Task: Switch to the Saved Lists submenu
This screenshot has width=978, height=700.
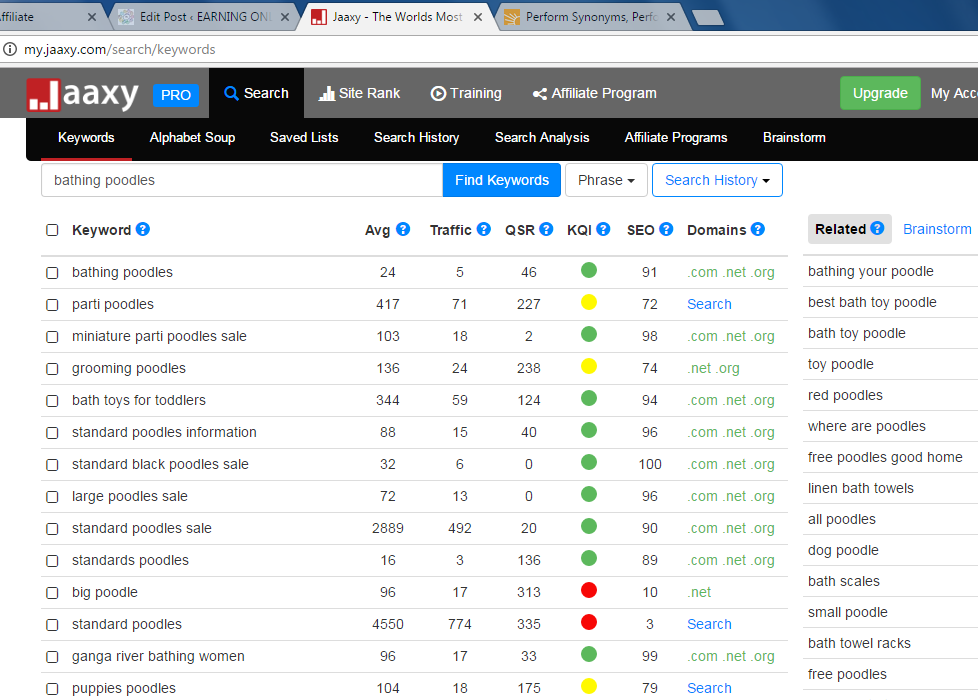Action: 304,137
